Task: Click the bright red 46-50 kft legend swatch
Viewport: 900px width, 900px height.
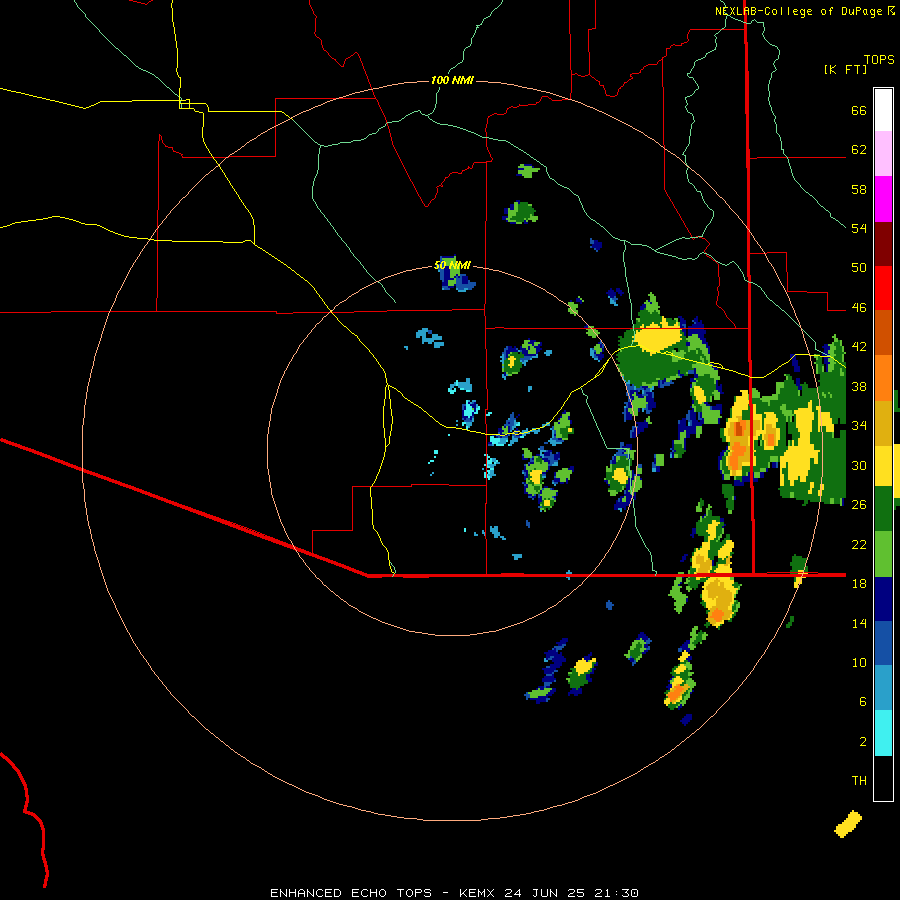Action: point(883,288)
